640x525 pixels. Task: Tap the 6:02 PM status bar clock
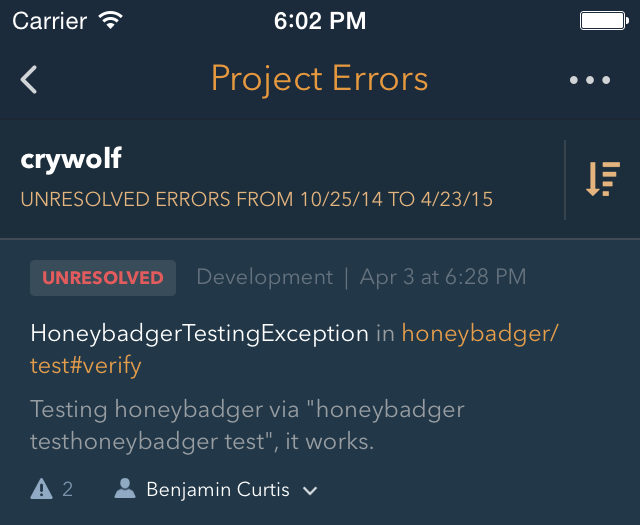[320, 20]
